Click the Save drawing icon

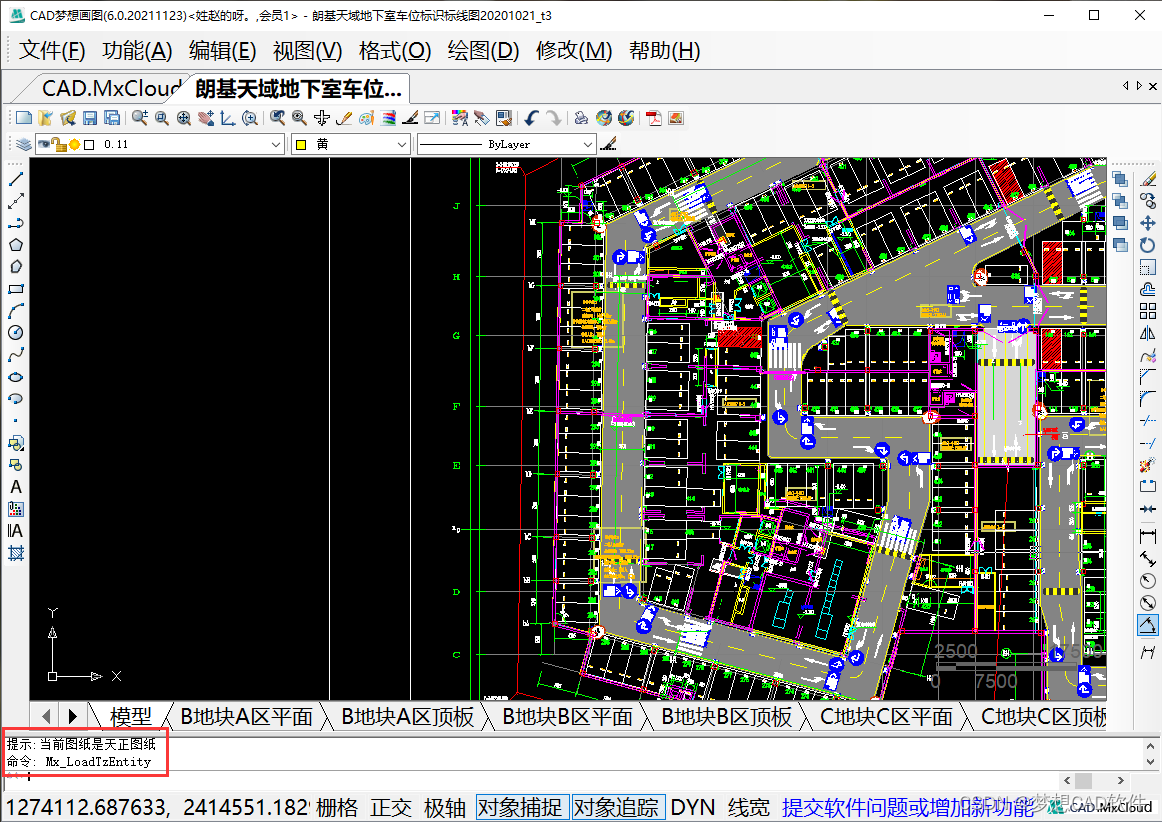[90, 118]
